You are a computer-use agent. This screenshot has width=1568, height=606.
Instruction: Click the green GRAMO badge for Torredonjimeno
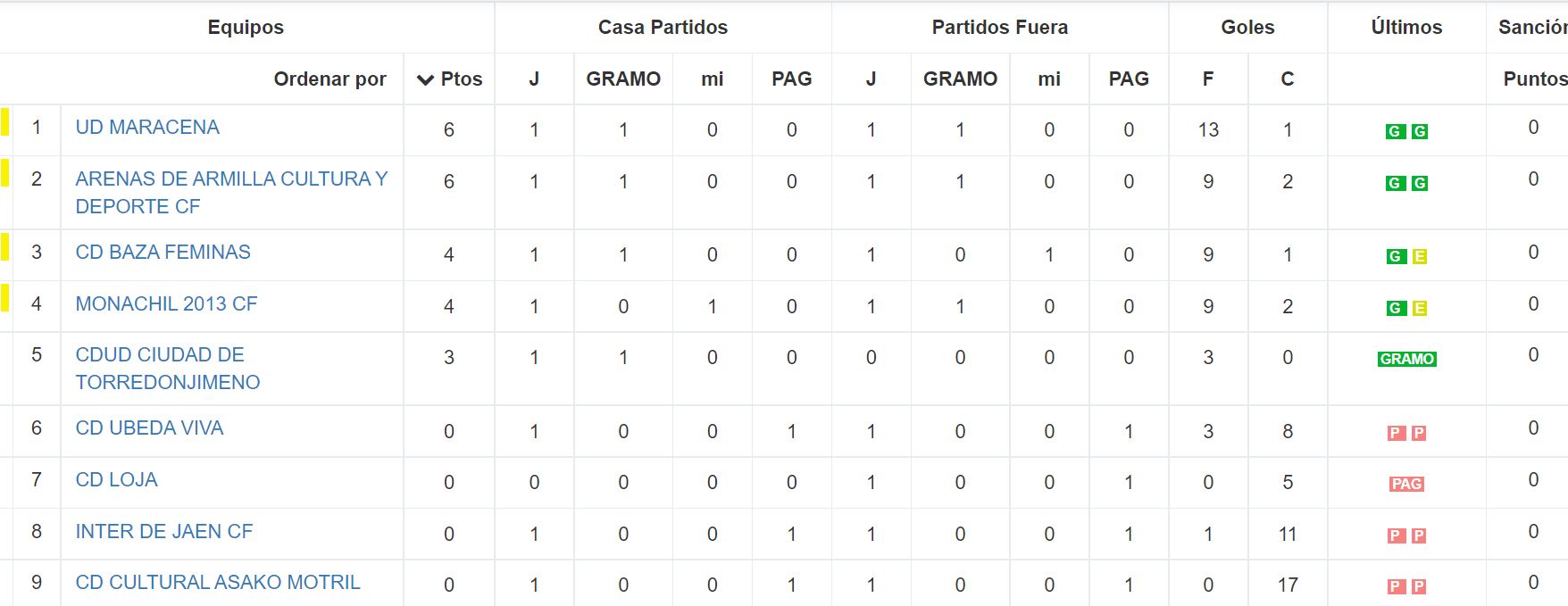tap(1406, 359)
